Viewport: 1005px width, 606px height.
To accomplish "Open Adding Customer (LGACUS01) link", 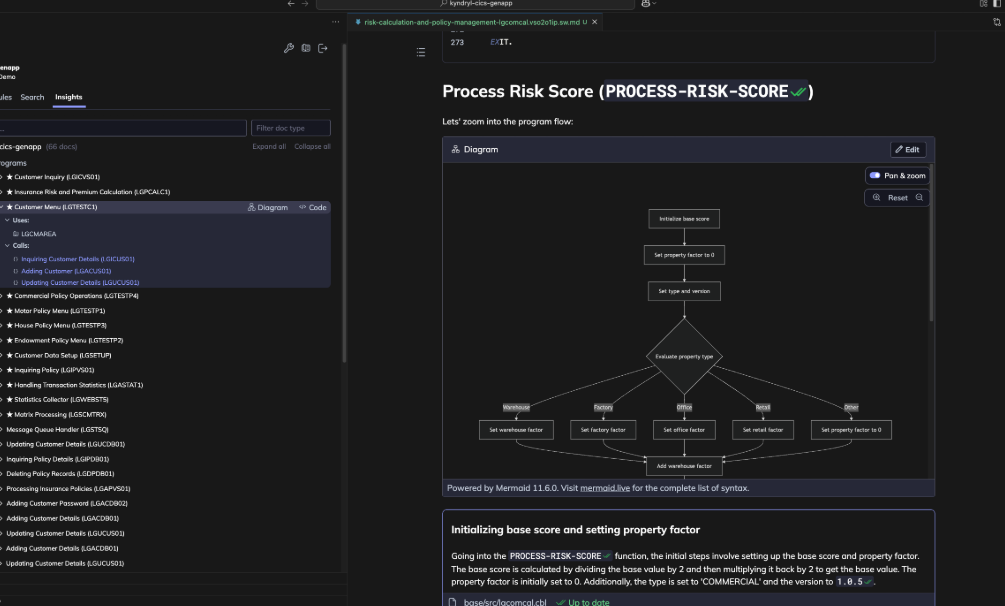I will click(66, 271).
